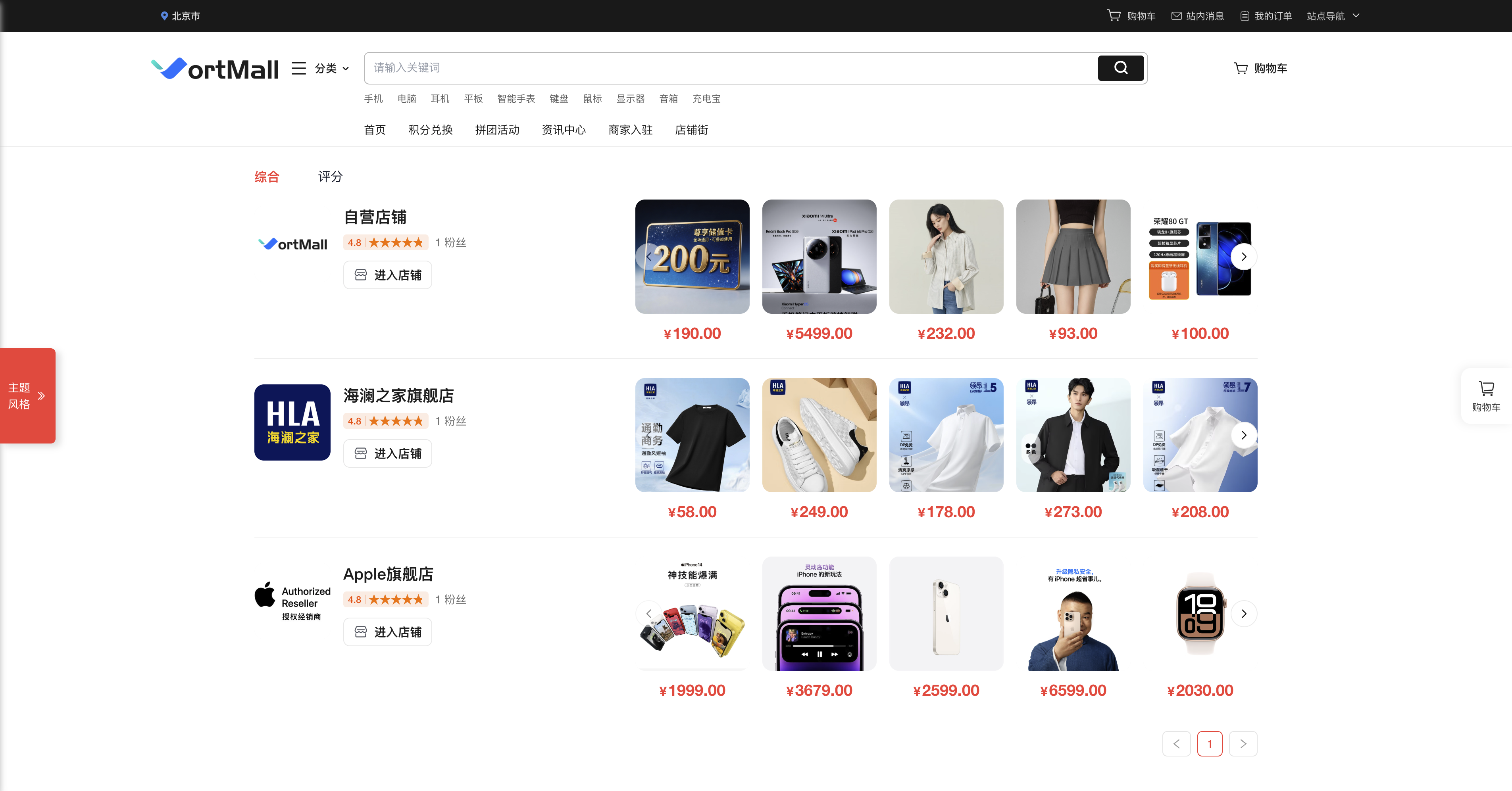Enter 海澜之家旗舰店 via 进入店铺 button
Viewport: 1512px width, 791px height.
pos(387,453)
